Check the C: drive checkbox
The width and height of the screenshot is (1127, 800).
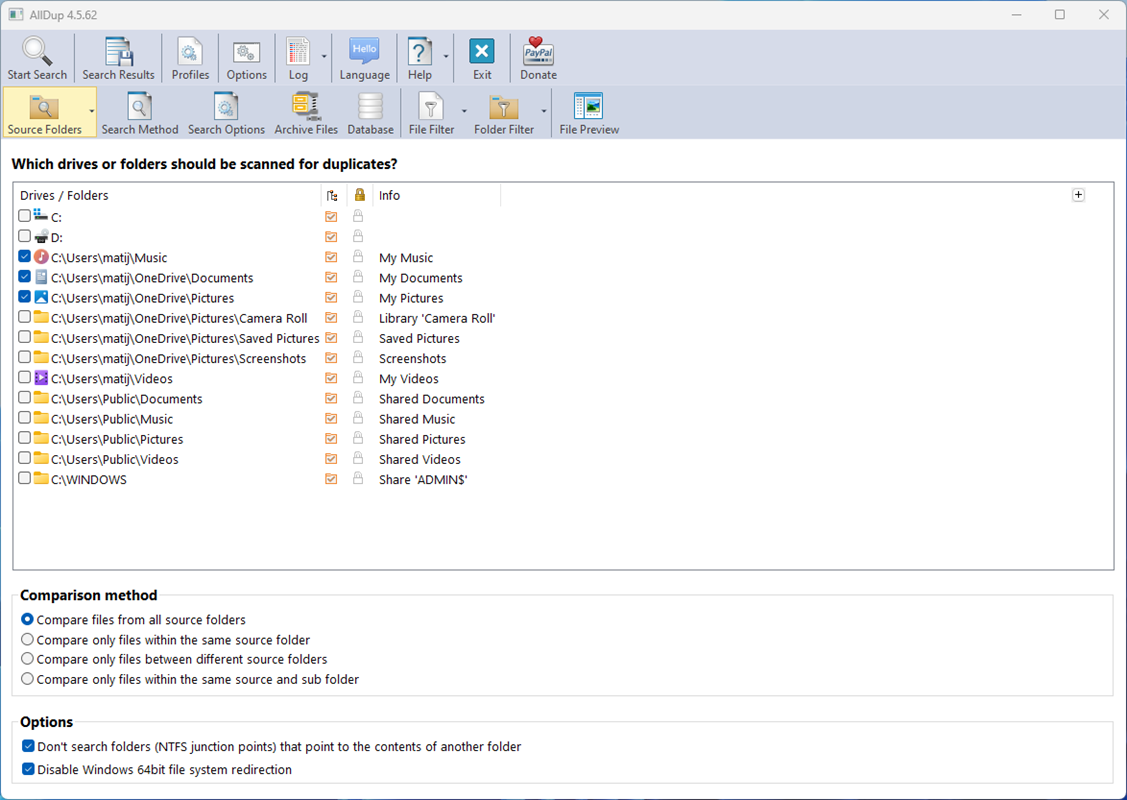(x=24, y=216)
